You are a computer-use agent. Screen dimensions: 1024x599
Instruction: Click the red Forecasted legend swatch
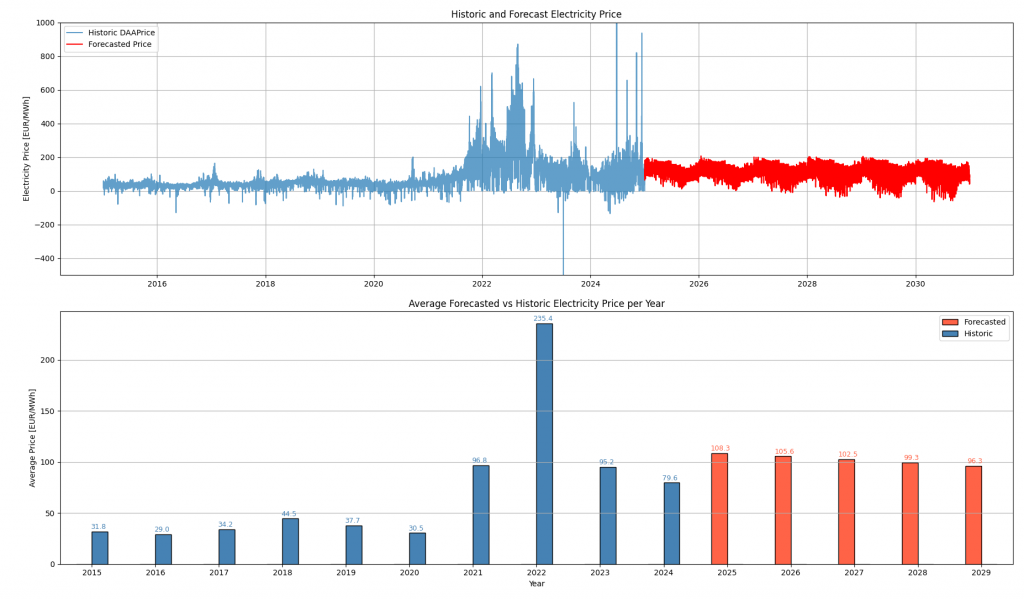click(949, 322)
